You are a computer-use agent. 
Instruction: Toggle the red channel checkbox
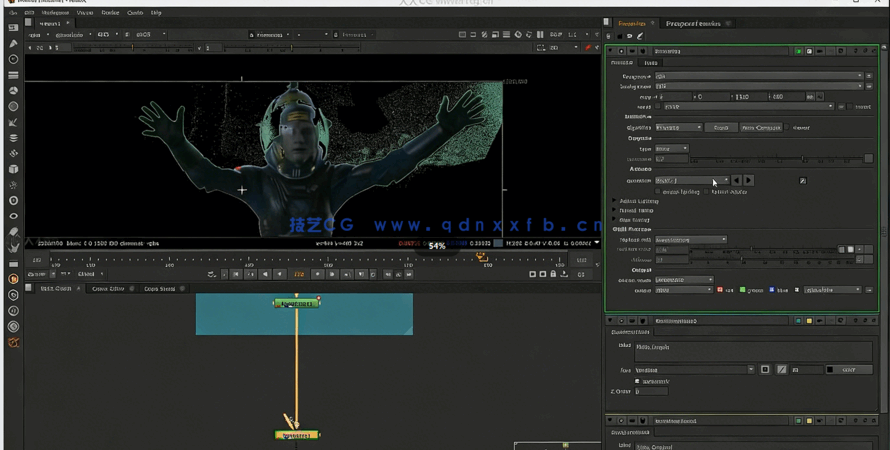pyautogui.click(x=720, y=290)
